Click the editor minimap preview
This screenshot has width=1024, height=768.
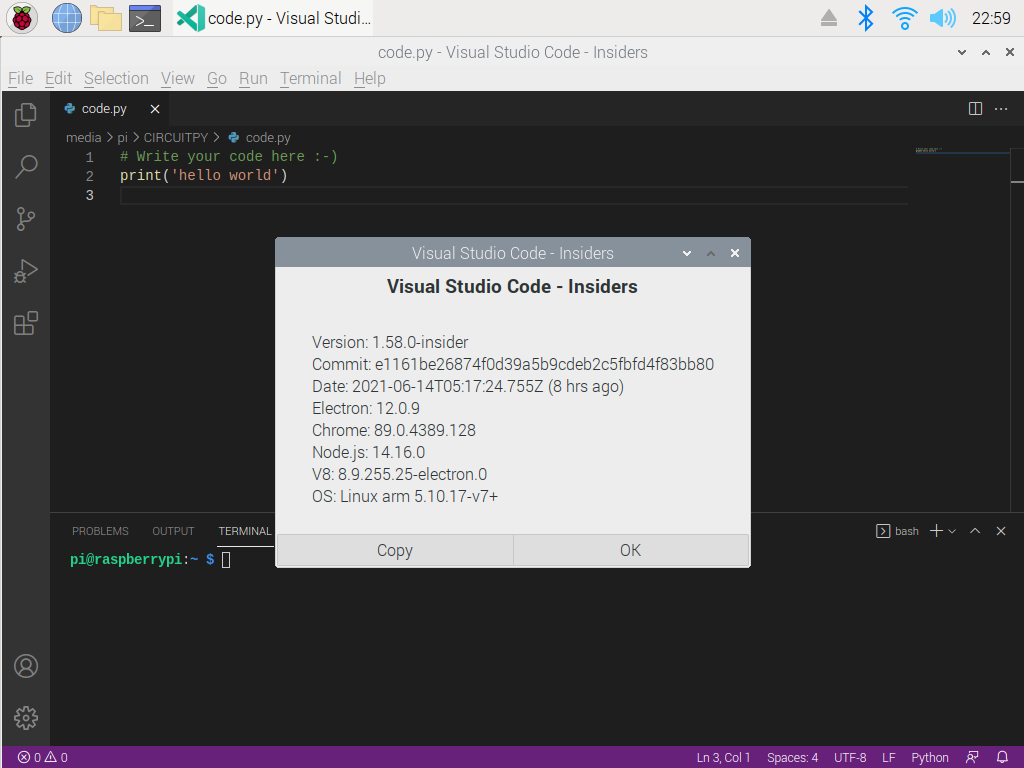point(962,151)
